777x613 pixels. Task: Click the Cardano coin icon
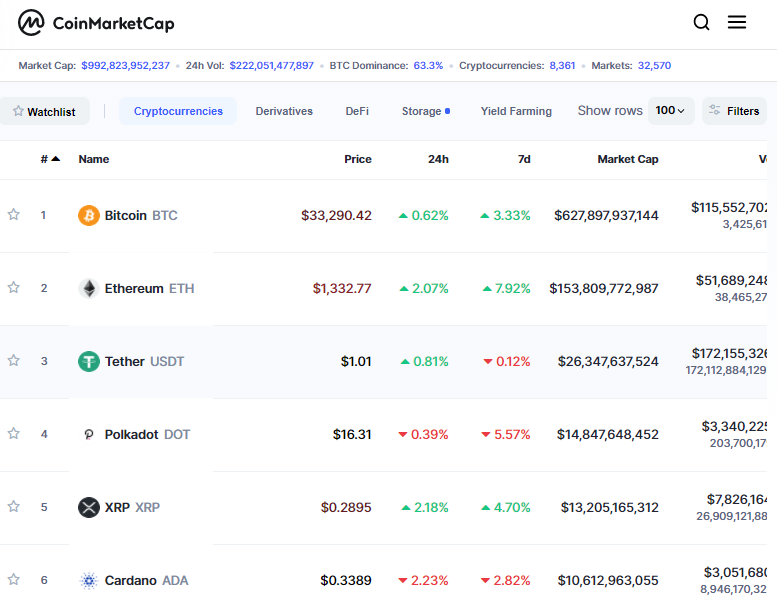pos(89,580)
